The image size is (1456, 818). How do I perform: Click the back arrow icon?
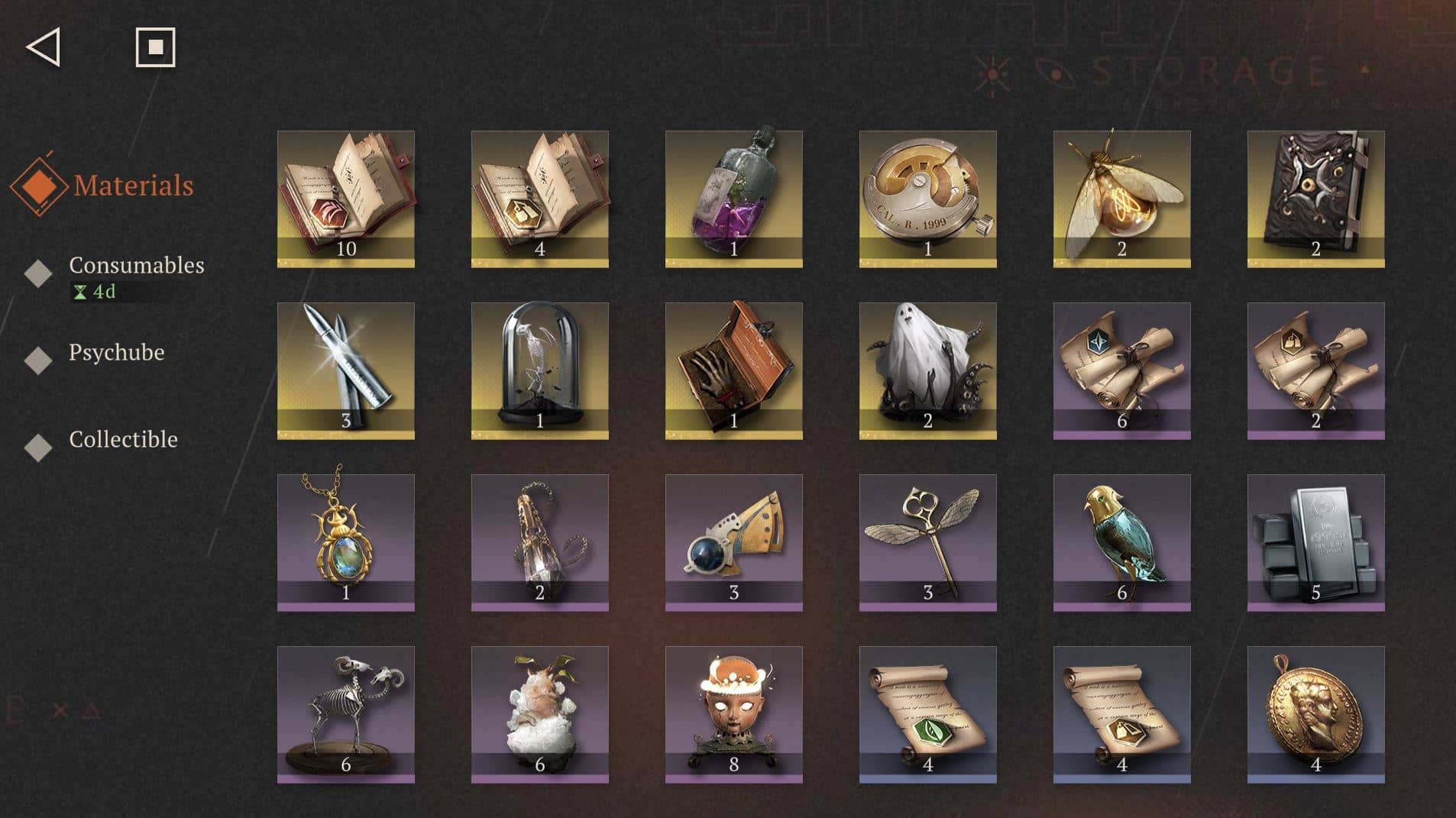coord(44,47)
